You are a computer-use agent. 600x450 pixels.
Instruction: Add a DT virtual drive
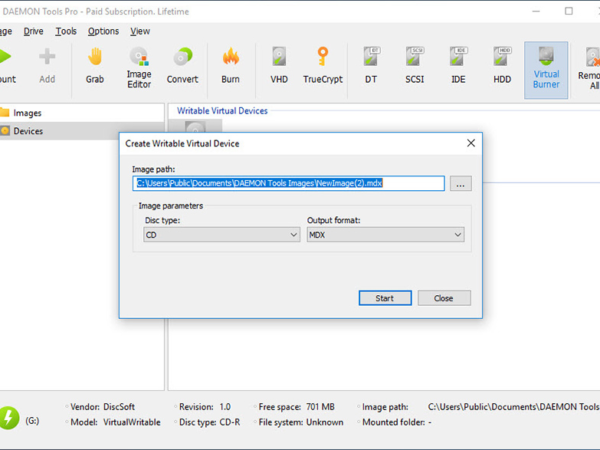pyautogui.click(x=371, y=65)
